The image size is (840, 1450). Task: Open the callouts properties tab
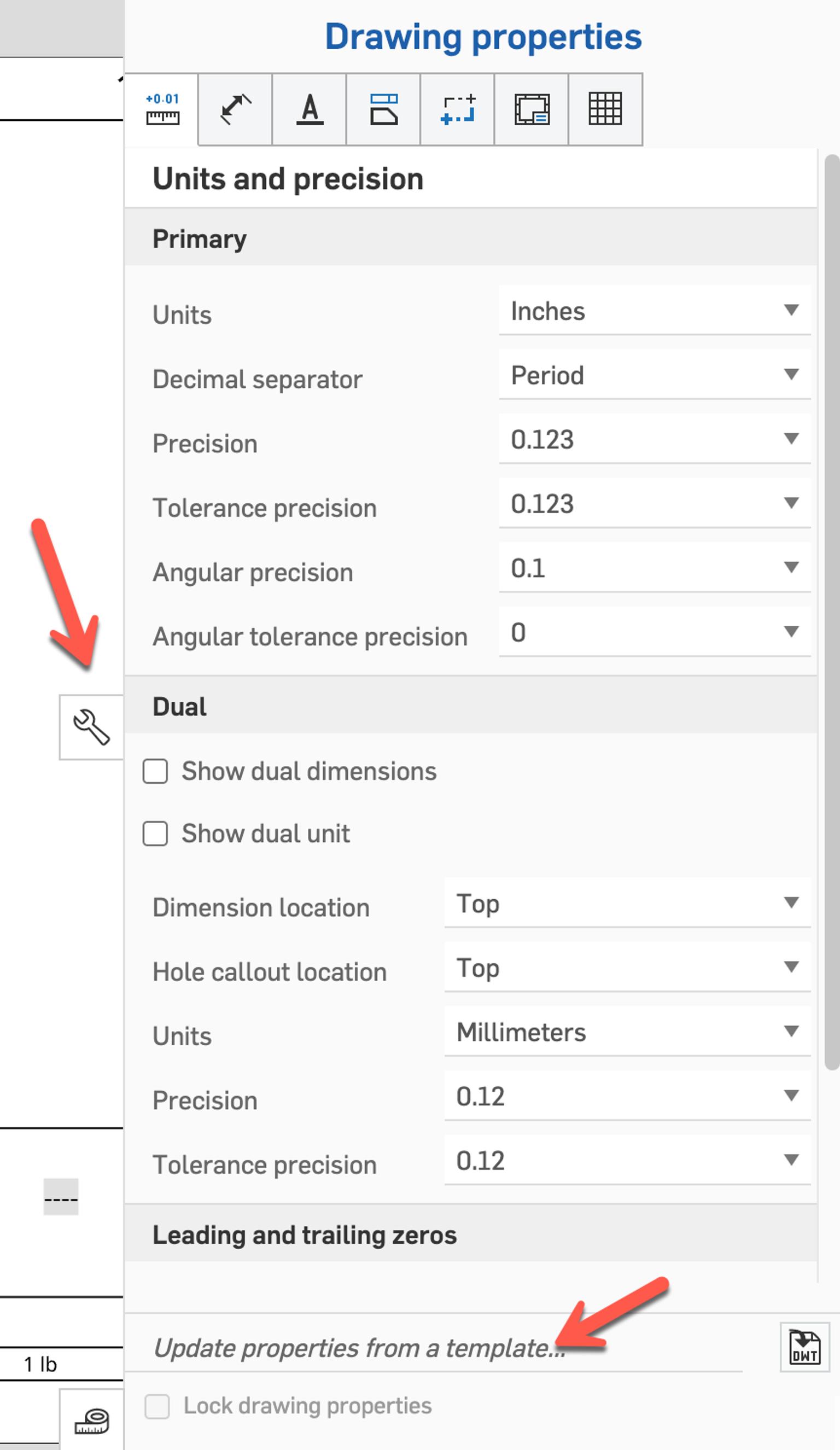tap(384, 110)
